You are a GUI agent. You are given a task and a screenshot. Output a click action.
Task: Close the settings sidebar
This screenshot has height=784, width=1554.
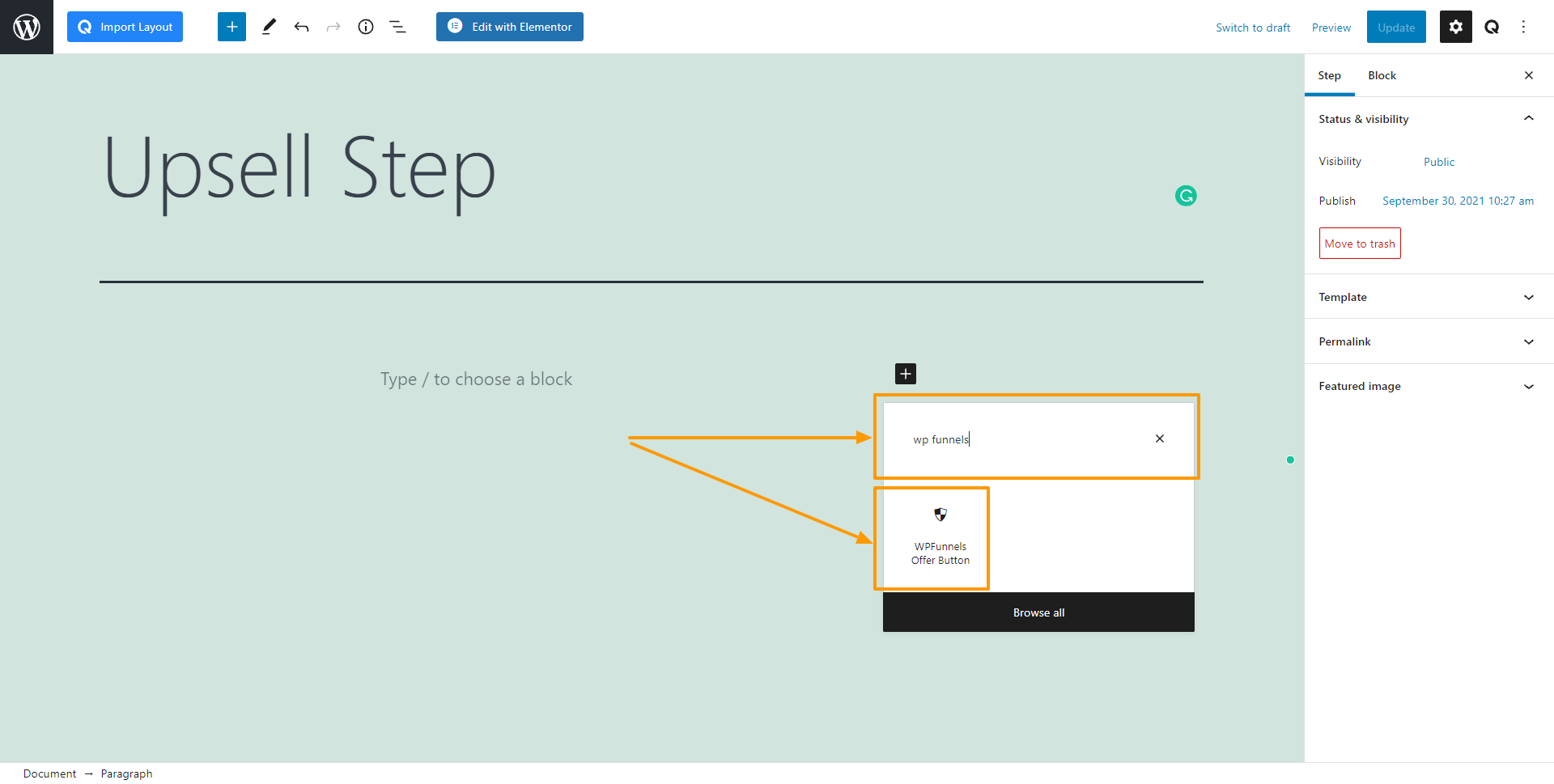1529,75
